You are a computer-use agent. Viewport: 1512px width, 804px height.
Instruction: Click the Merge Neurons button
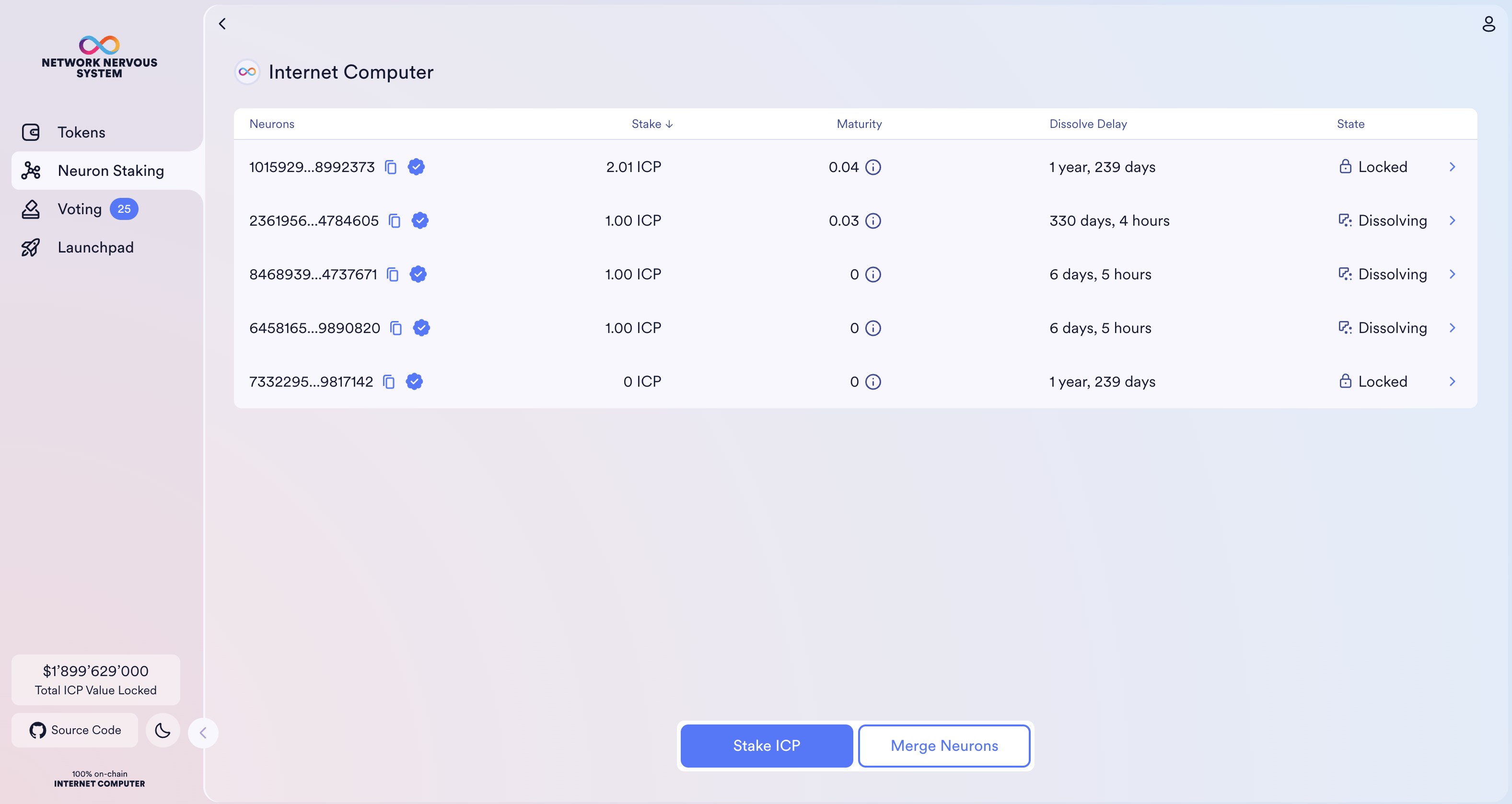coord(944,746)
